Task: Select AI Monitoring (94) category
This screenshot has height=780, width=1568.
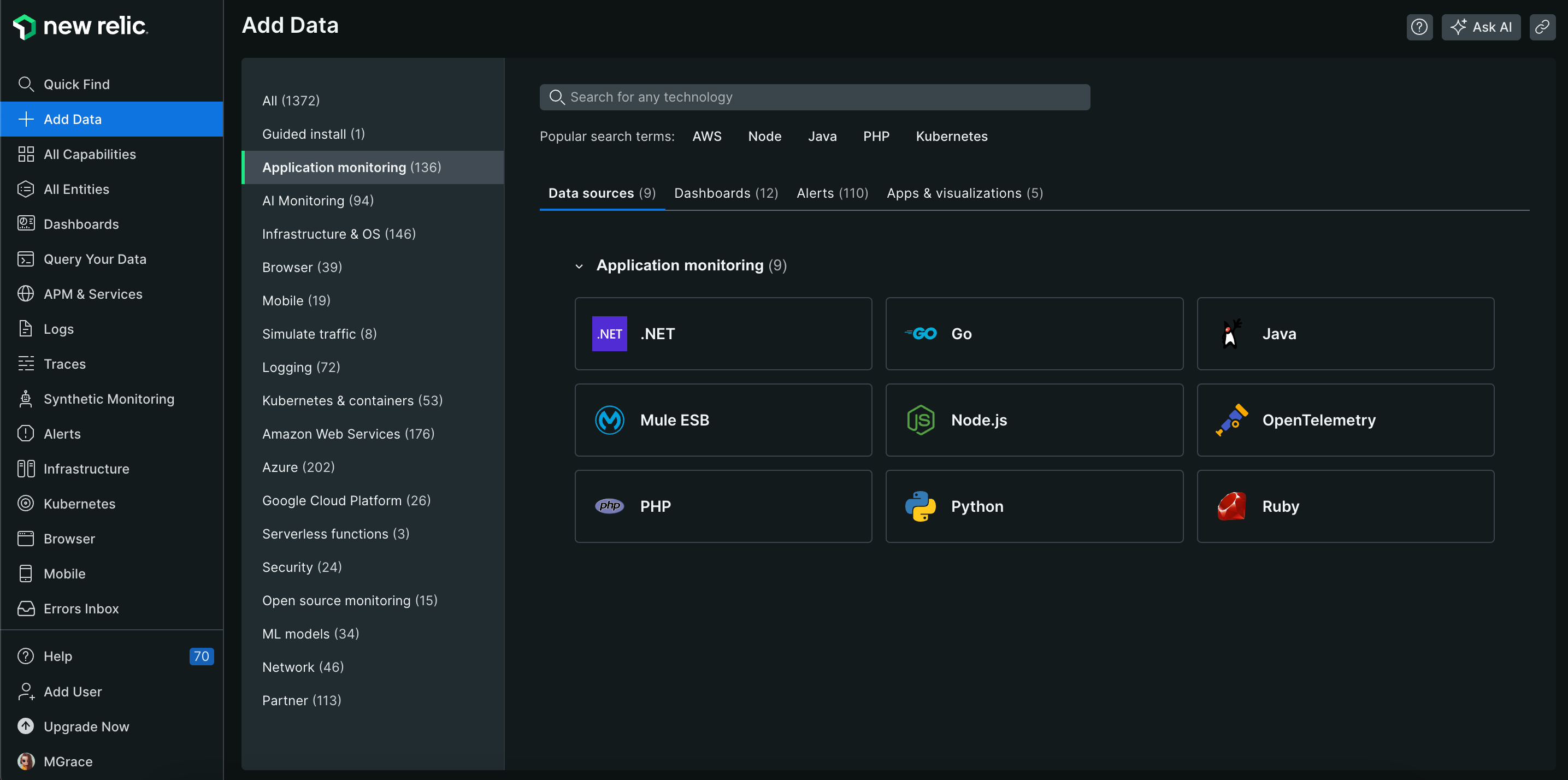Action: point(373,201)
